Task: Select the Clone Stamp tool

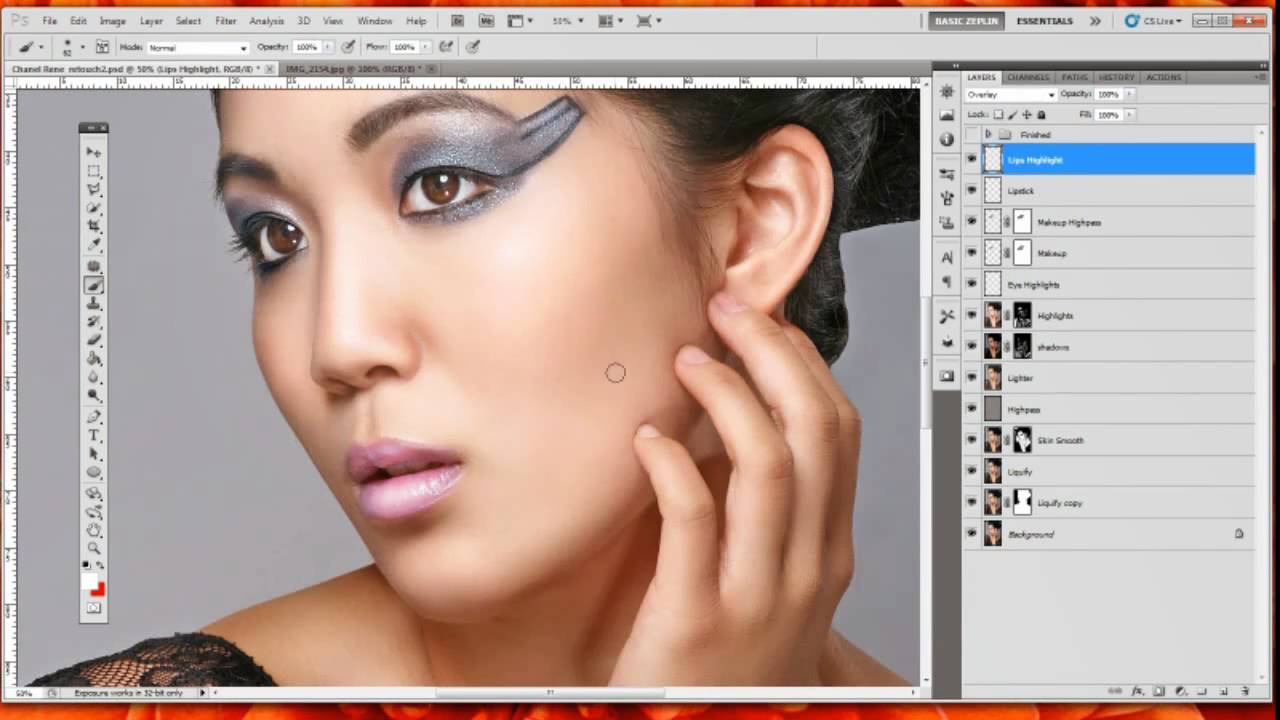Action: pos(94,303)
